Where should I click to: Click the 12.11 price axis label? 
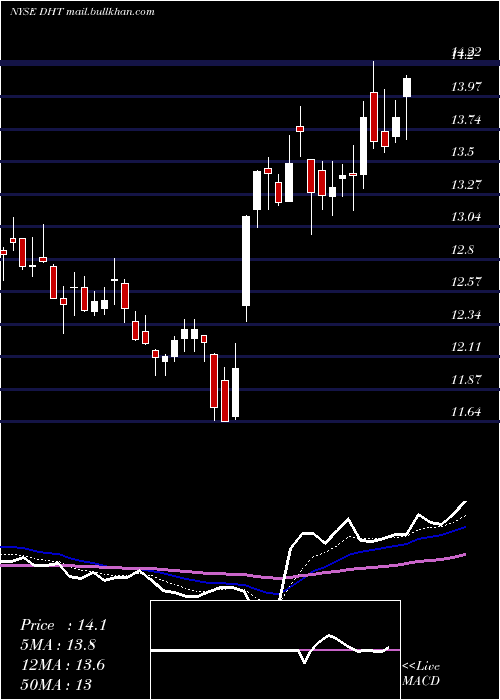click(x=466, y=347)
